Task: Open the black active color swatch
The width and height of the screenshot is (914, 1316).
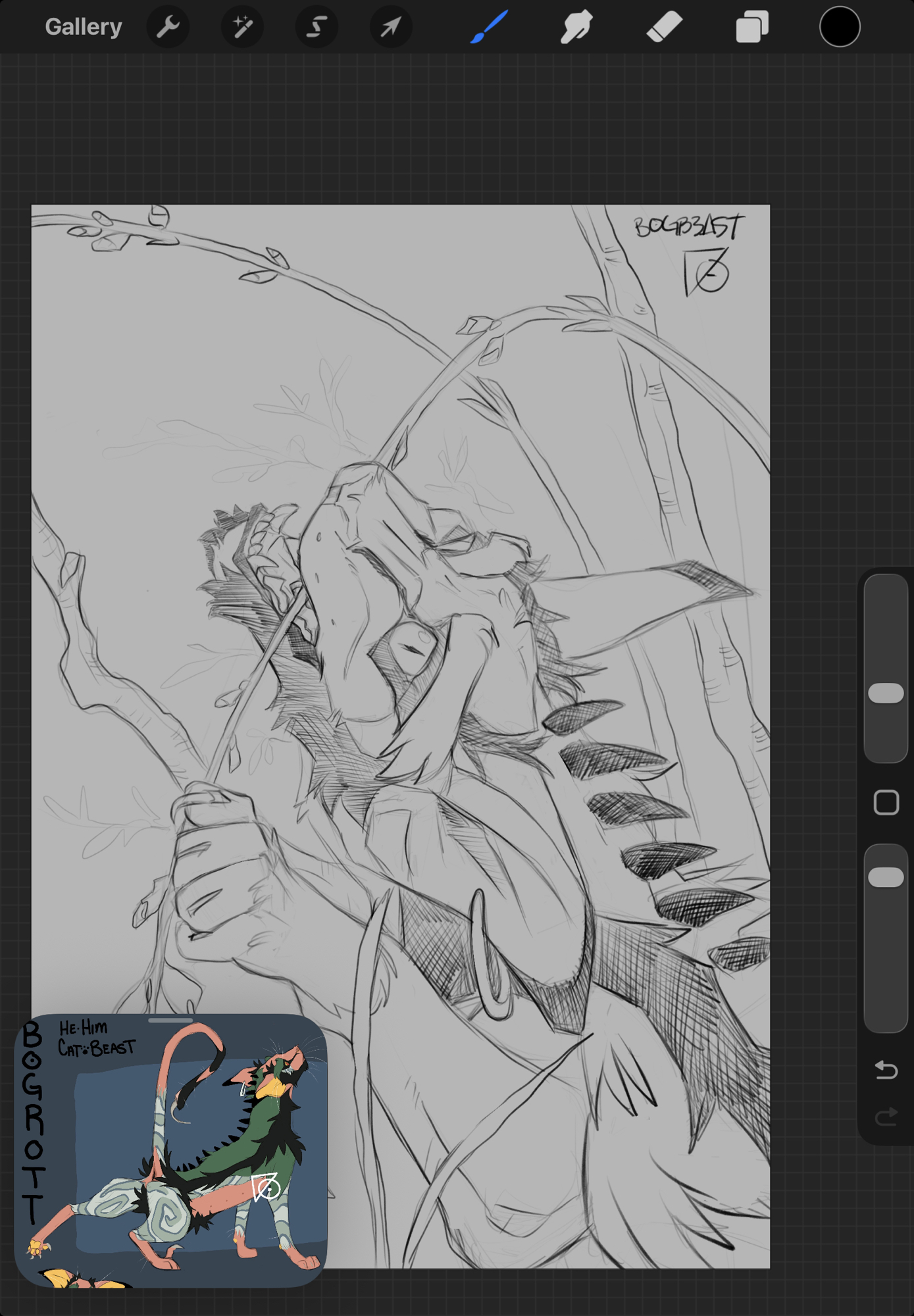Action: pos(839,27)
